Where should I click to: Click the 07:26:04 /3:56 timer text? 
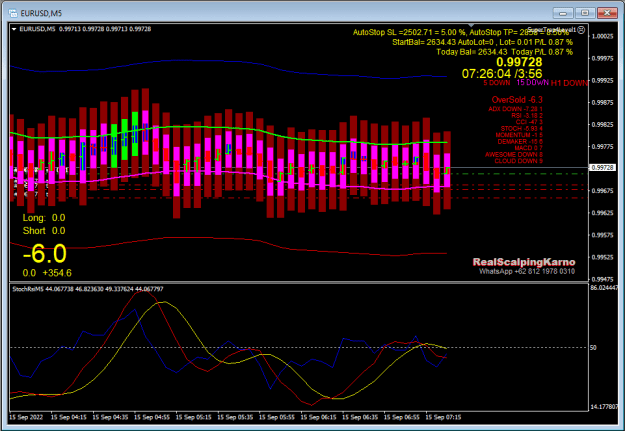coord(502,74)
